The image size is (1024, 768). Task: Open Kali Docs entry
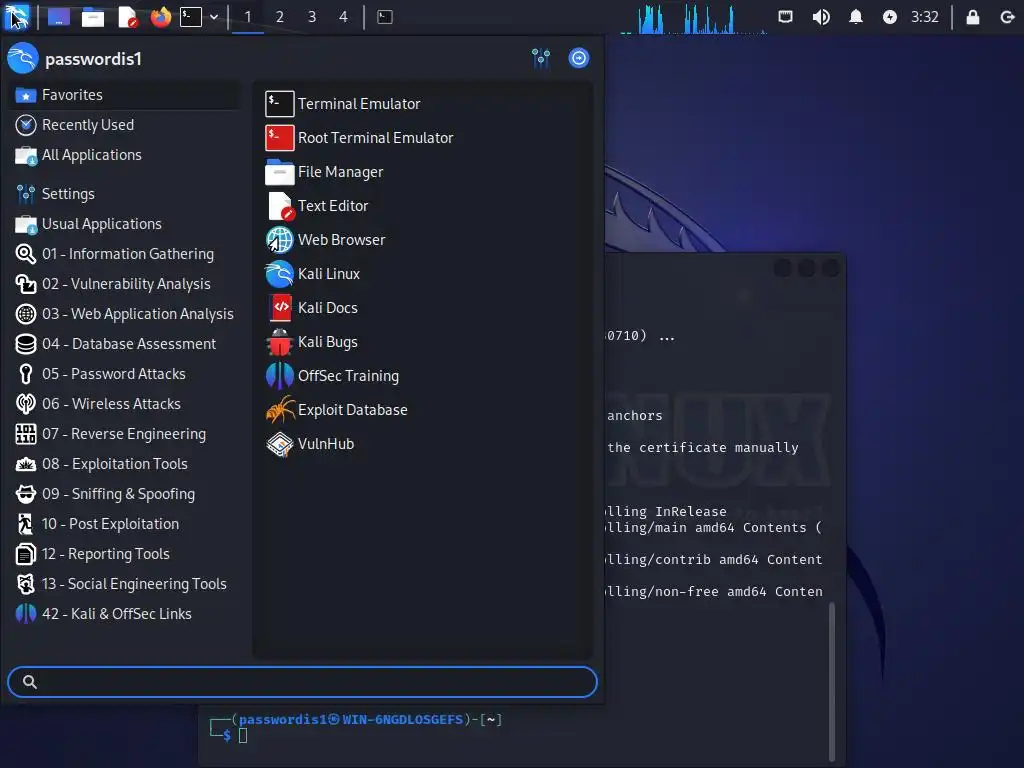pyautogui.click(x=423, y=308)
